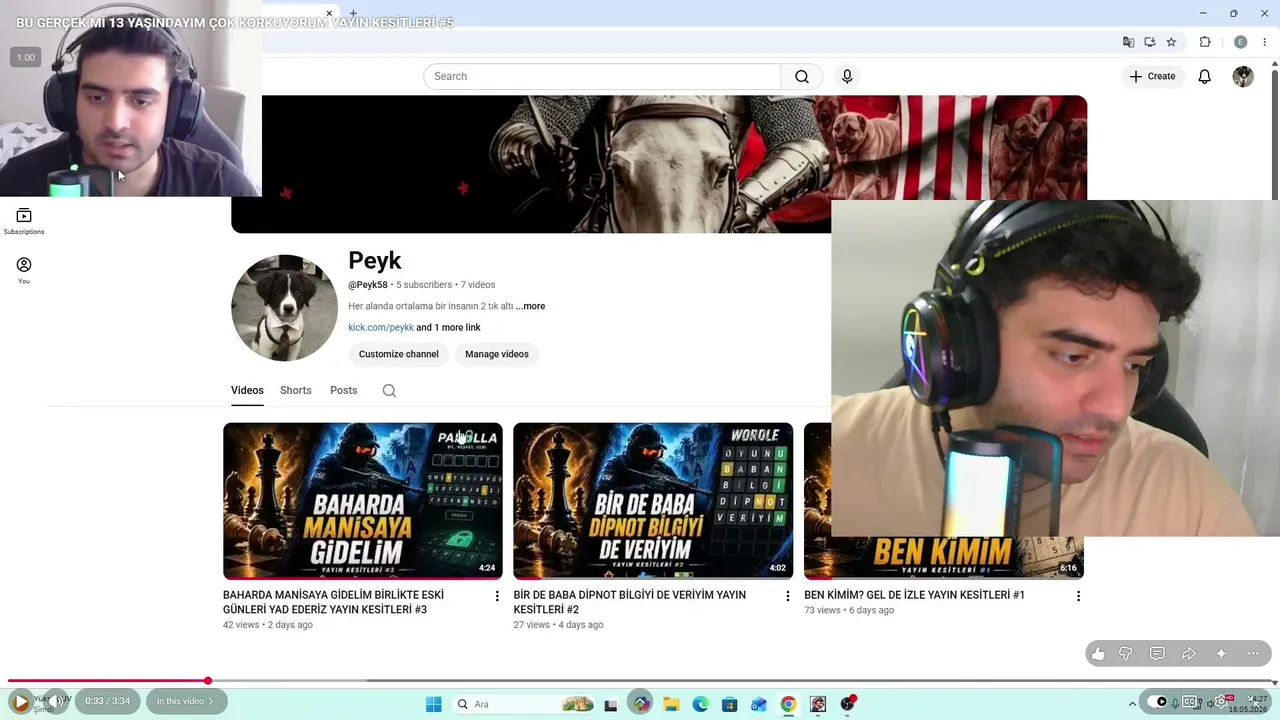Screen dimensions: 1280x720
Task: Click Manage videos
Action: [497, 354]
